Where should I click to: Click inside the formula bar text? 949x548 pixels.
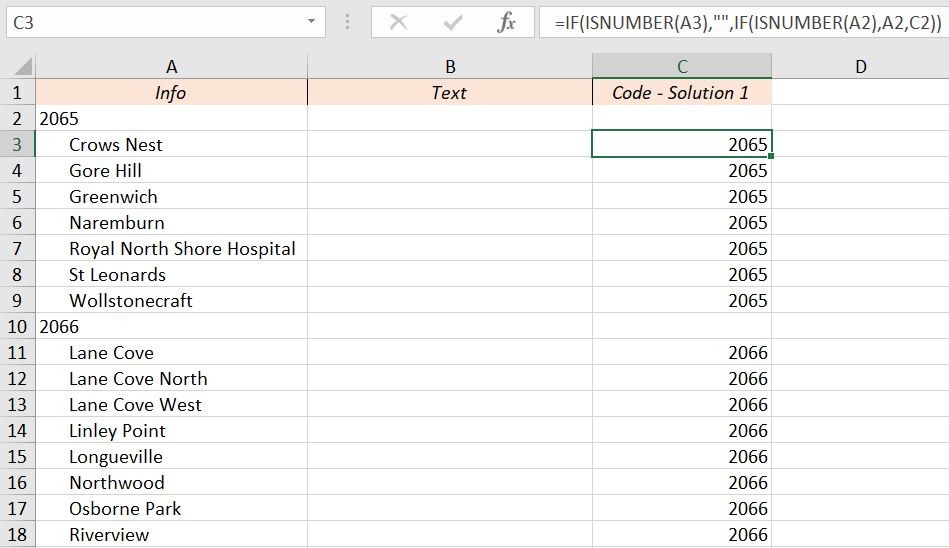pyautogui.click(x=747, y=23)
